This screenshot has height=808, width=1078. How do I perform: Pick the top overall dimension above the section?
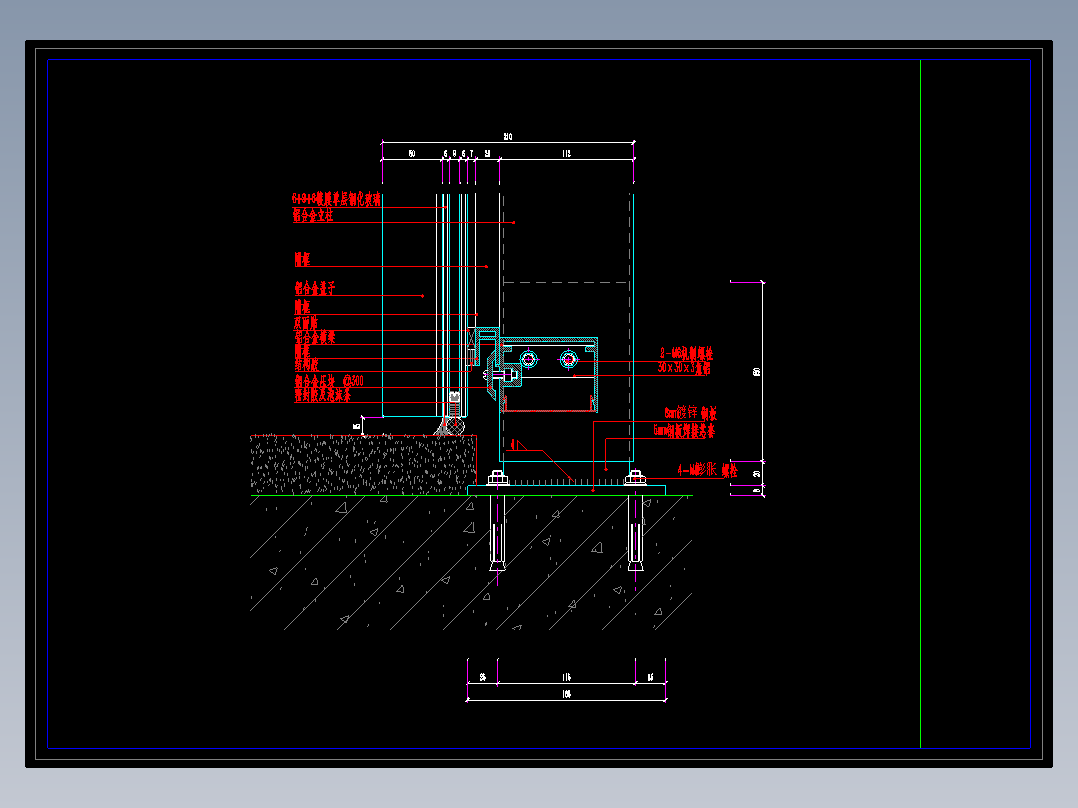point(508,137)
